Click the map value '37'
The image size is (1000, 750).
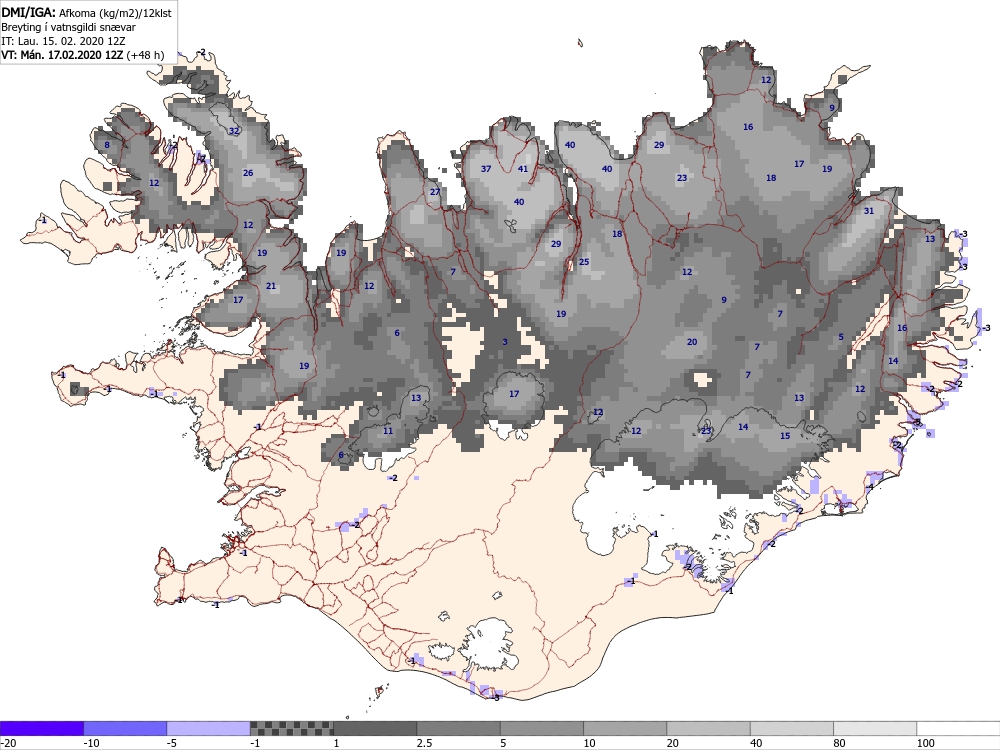click(486, 169)
